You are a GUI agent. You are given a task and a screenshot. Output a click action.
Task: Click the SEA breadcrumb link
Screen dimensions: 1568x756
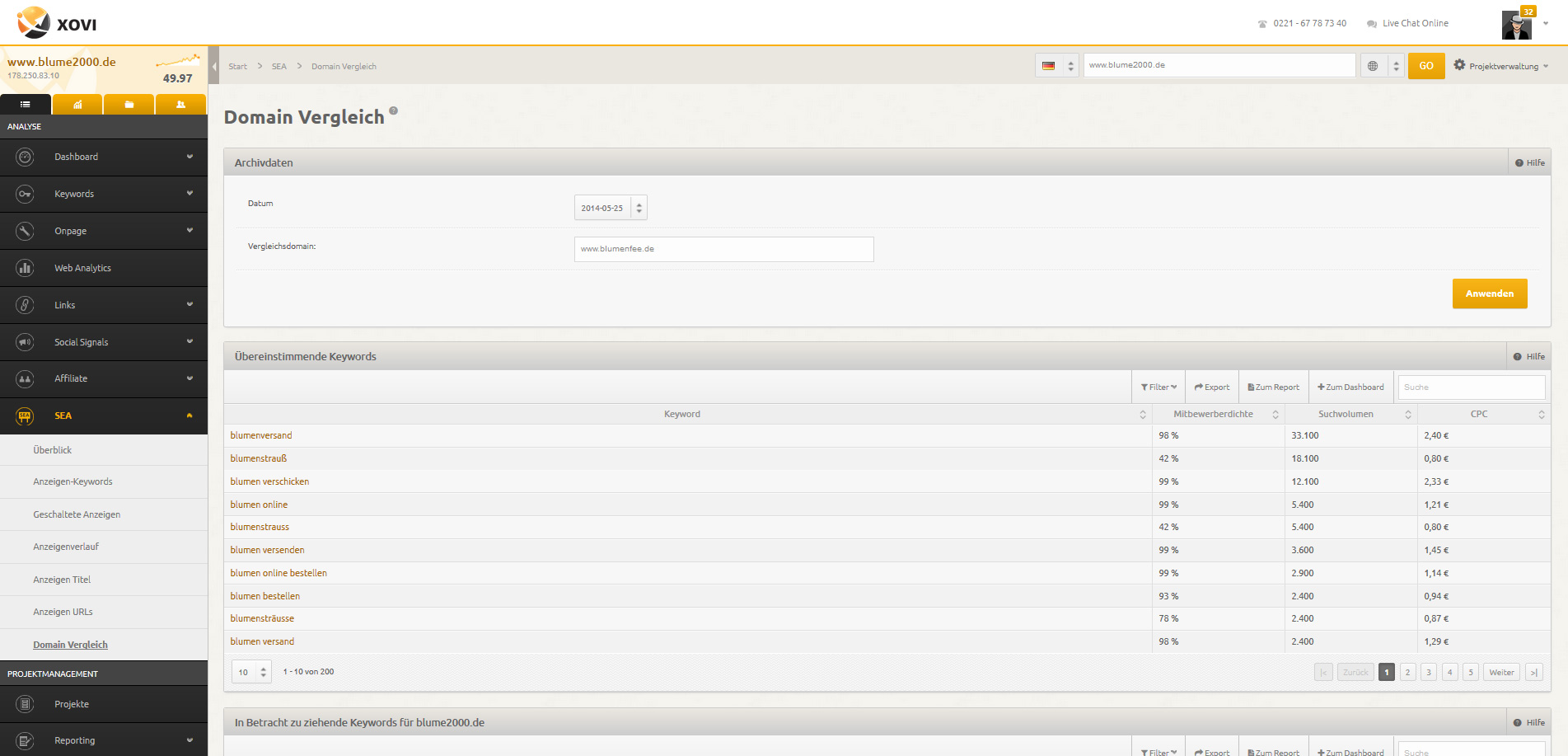(x=279, y=67)
